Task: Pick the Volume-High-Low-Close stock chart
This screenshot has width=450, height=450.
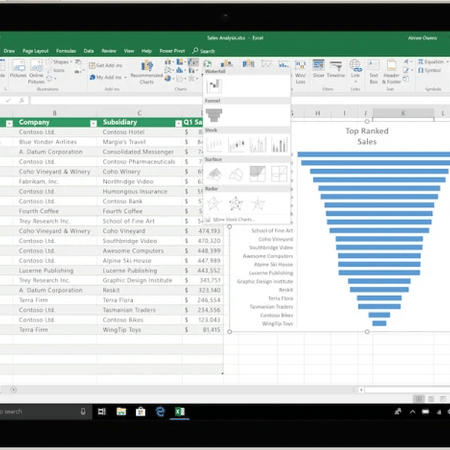Action: click(258, 144)
